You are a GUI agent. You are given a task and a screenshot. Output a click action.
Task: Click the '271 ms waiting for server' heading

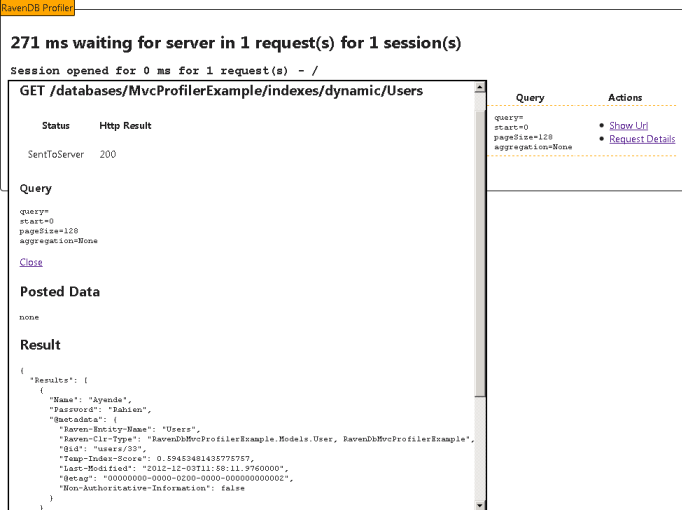point(236,43)
